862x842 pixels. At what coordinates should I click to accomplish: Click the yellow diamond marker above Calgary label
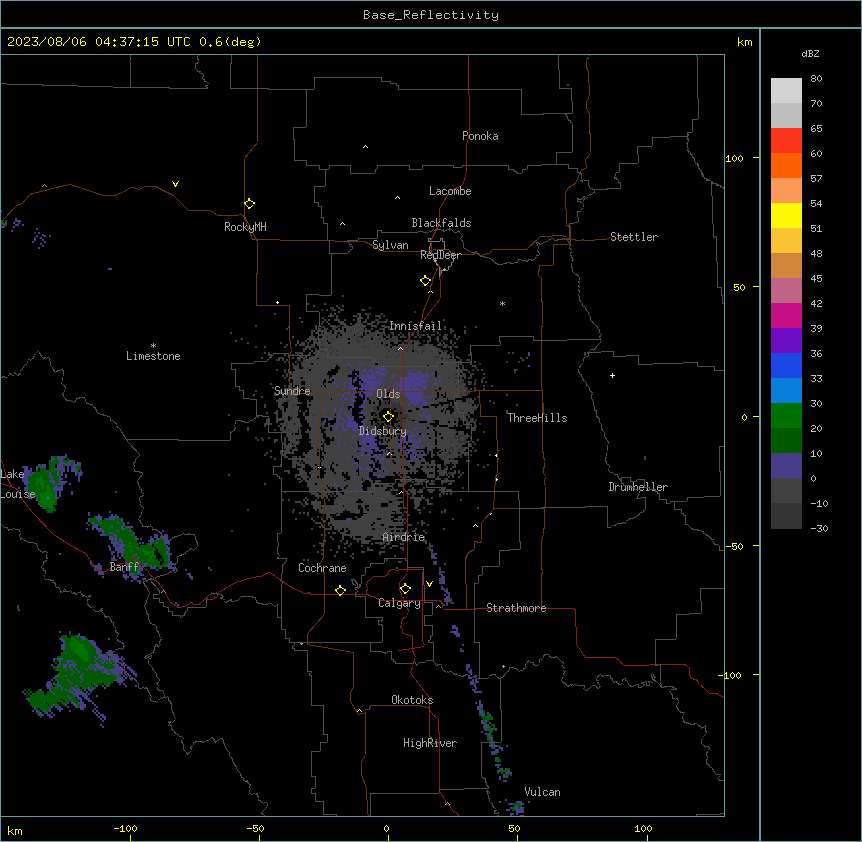click(x=405, y=589)
